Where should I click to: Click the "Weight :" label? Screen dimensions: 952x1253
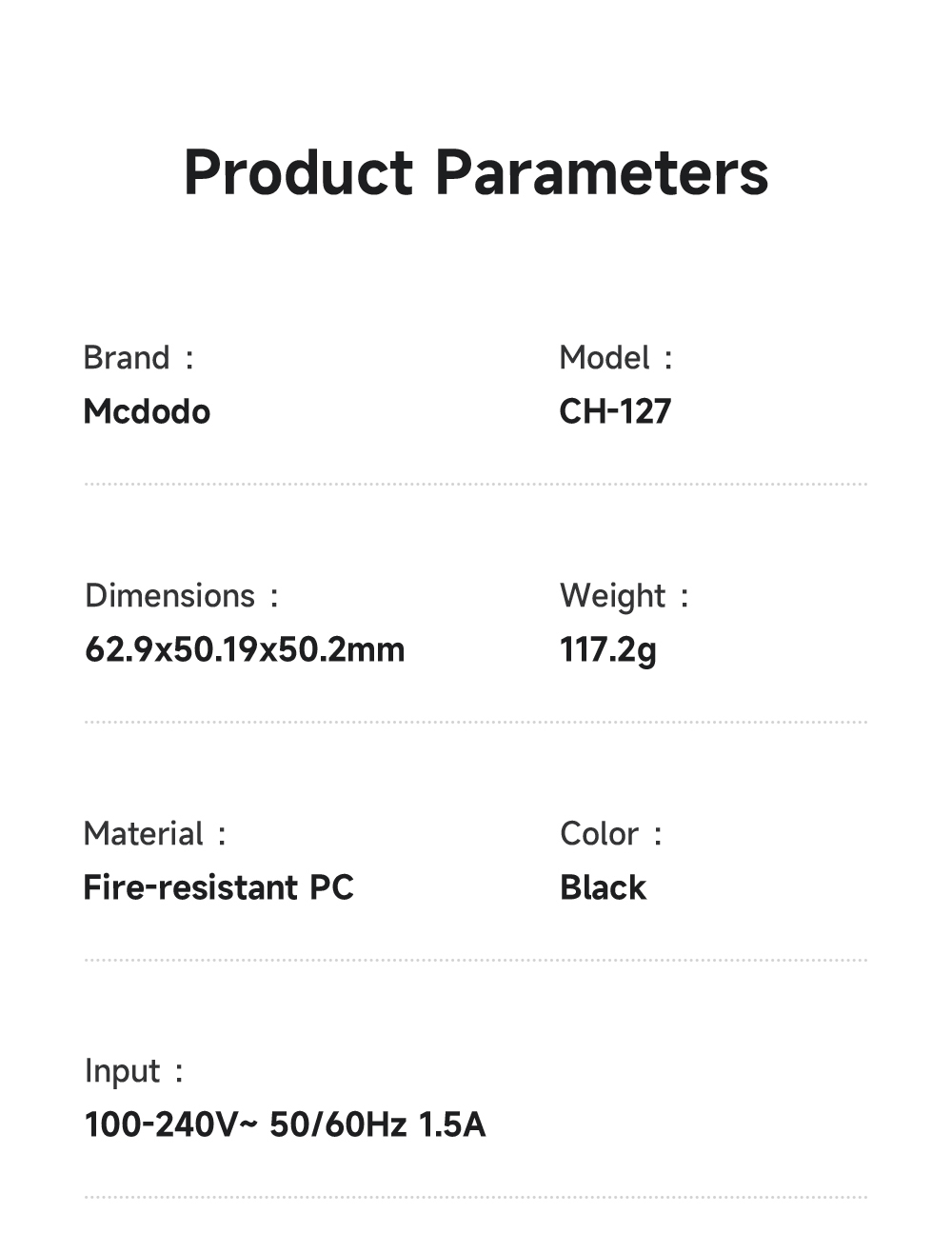tap(624, 596)
